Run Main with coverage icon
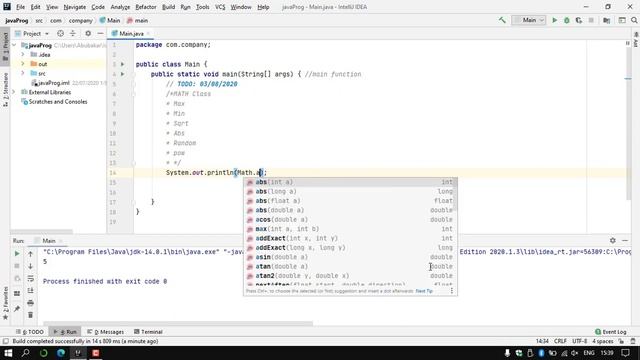The height and width of the screenshot is (360, 640). [x=579, y=20]
